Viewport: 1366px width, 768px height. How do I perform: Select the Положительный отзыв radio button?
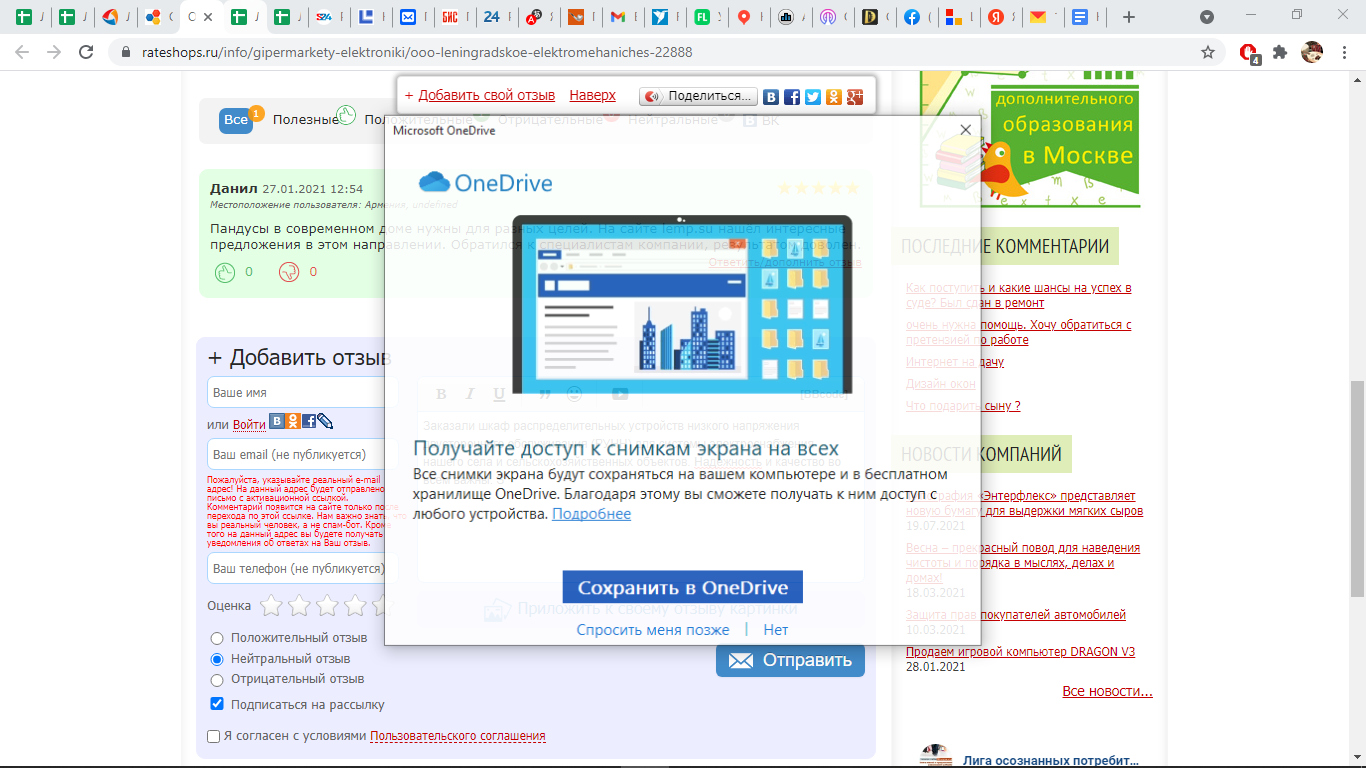[217, 638]
